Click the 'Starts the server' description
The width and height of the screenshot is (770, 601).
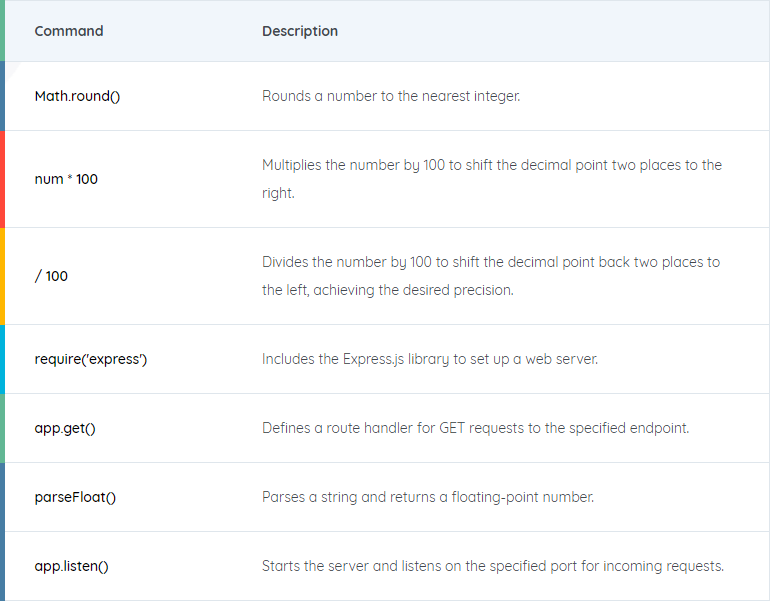[x=492, y=566]
